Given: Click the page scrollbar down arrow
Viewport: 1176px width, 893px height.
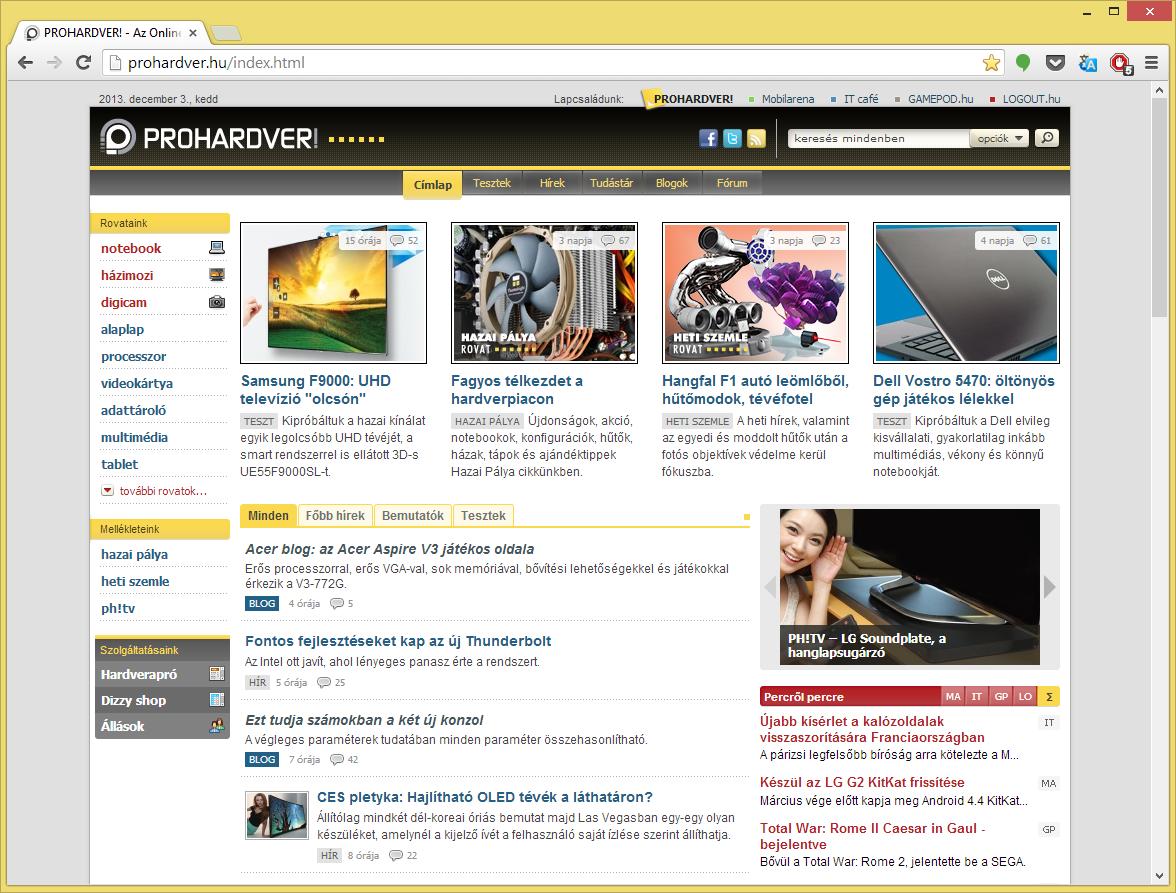Looking at the screenshot, I should (x=1160, y=875).
